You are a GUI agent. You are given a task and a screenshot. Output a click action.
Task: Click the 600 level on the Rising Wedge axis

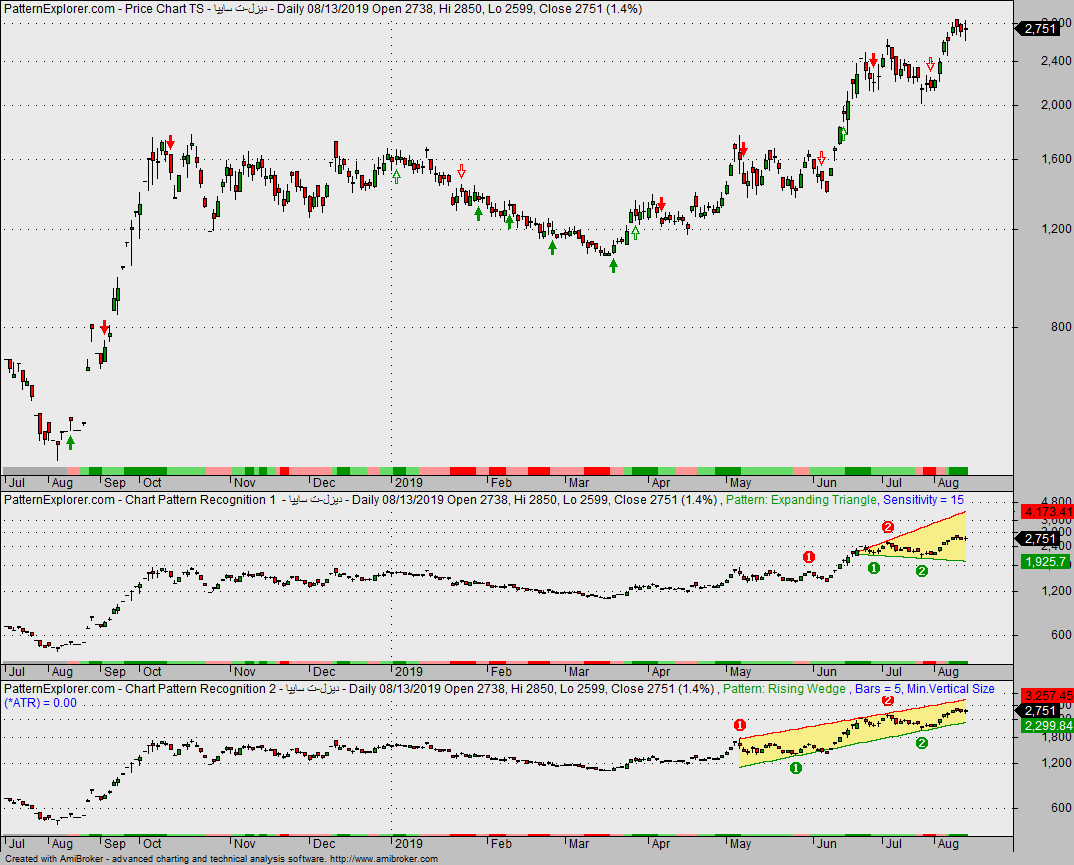(x=1060, y=807)
